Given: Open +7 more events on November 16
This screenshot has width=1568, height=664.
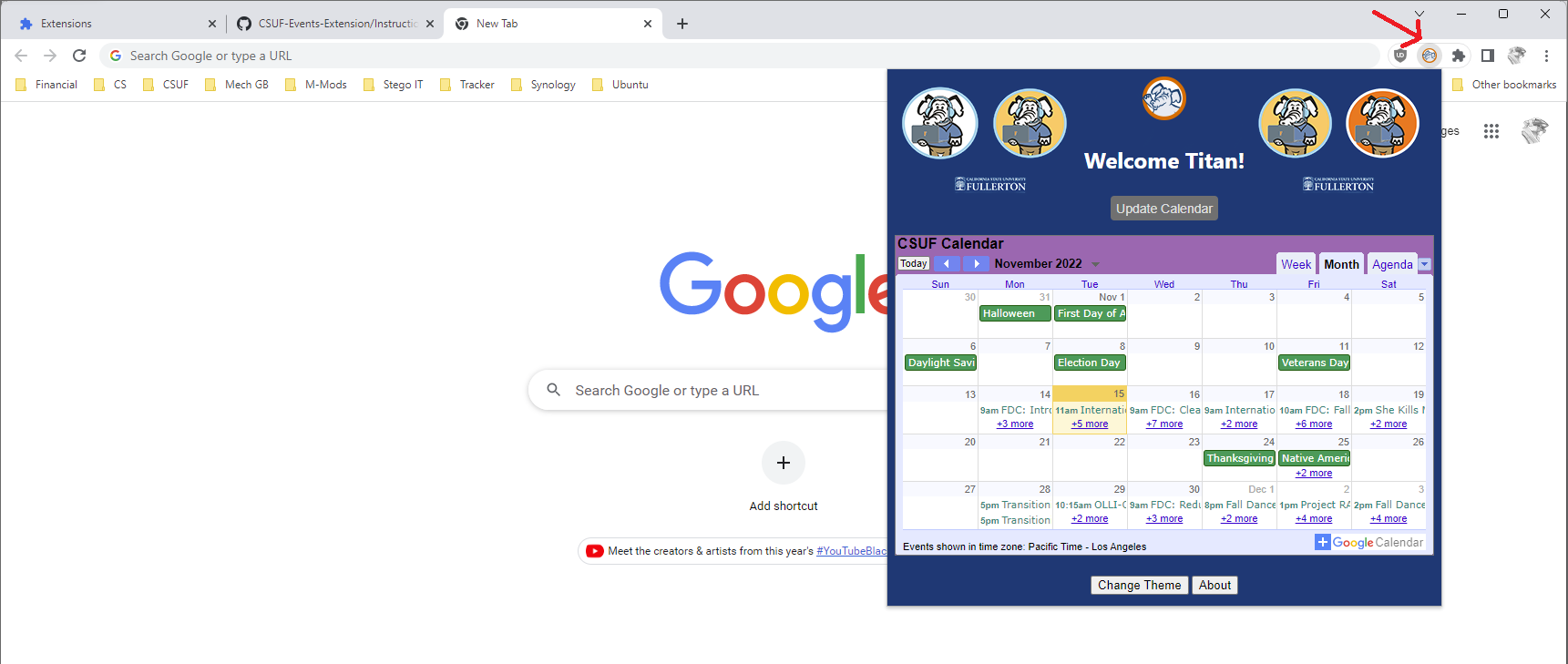Looking at the screenshot, I should [1164, 424].
